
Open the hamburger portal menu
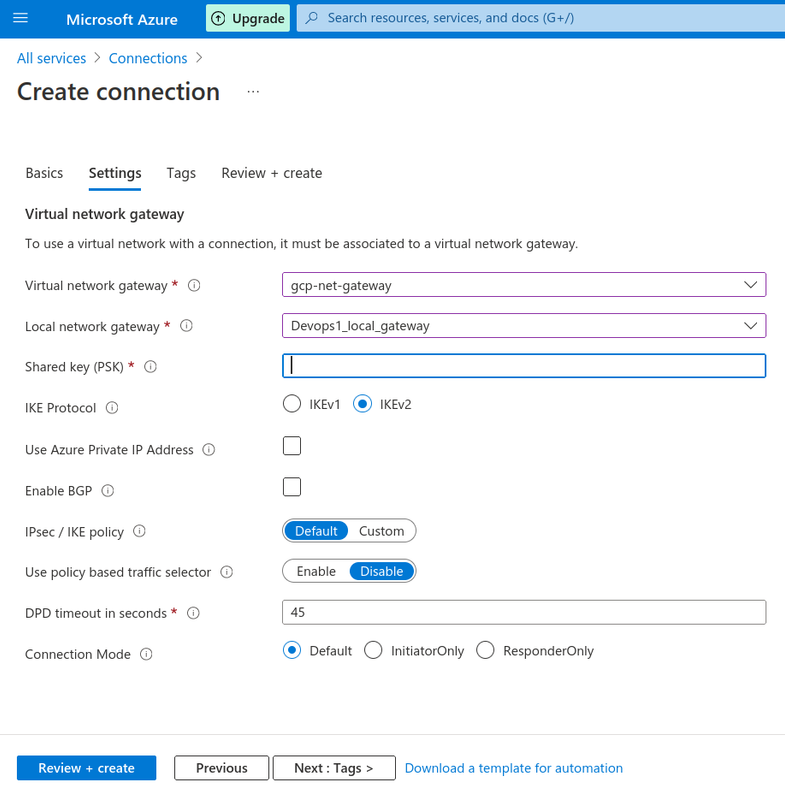click(20, 18)
